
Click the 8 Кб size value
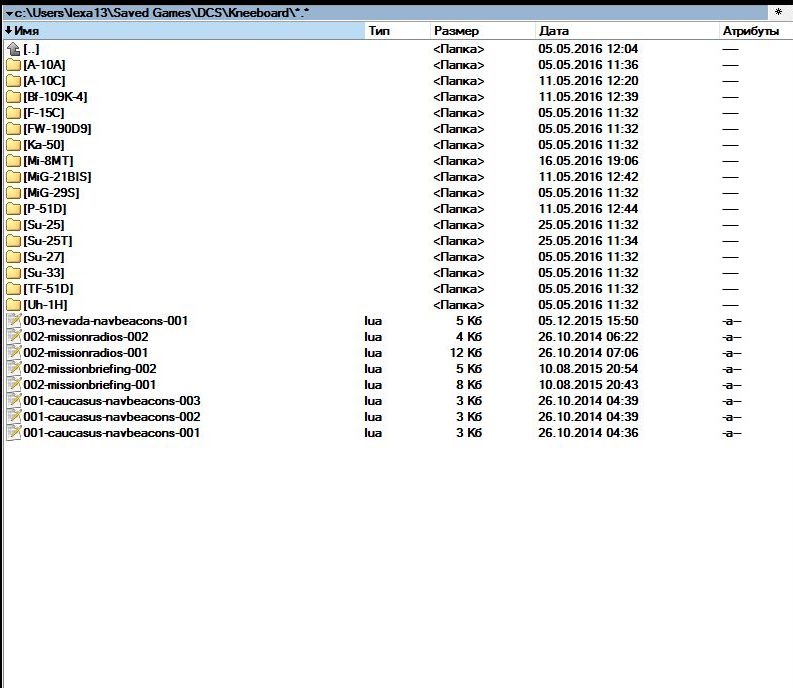[x=469, y=385]
